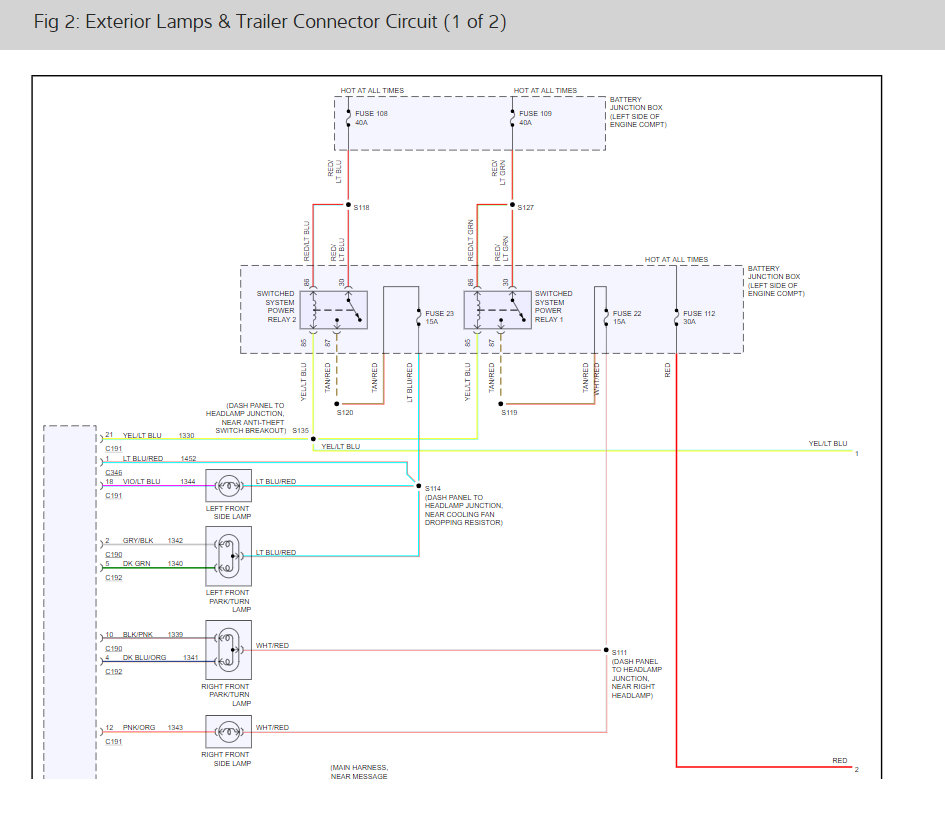Click the 'YEL/LT BLU' label at far right edge
Screen dimensions: 945x815
[x=828, y=444]
